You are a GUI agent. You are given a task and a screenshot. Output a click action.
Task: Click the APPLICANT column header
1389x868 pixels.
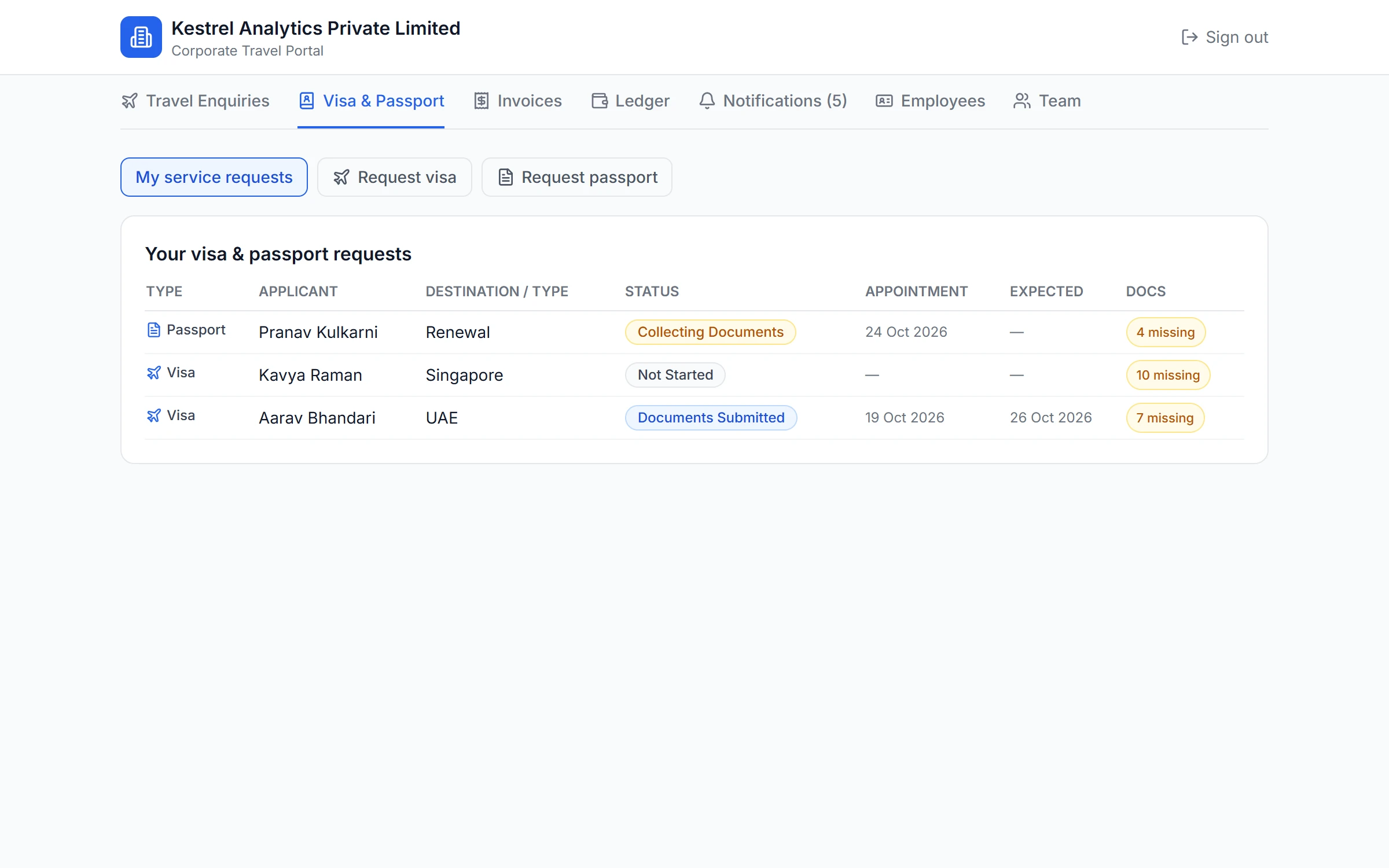[x=298, y=292]
